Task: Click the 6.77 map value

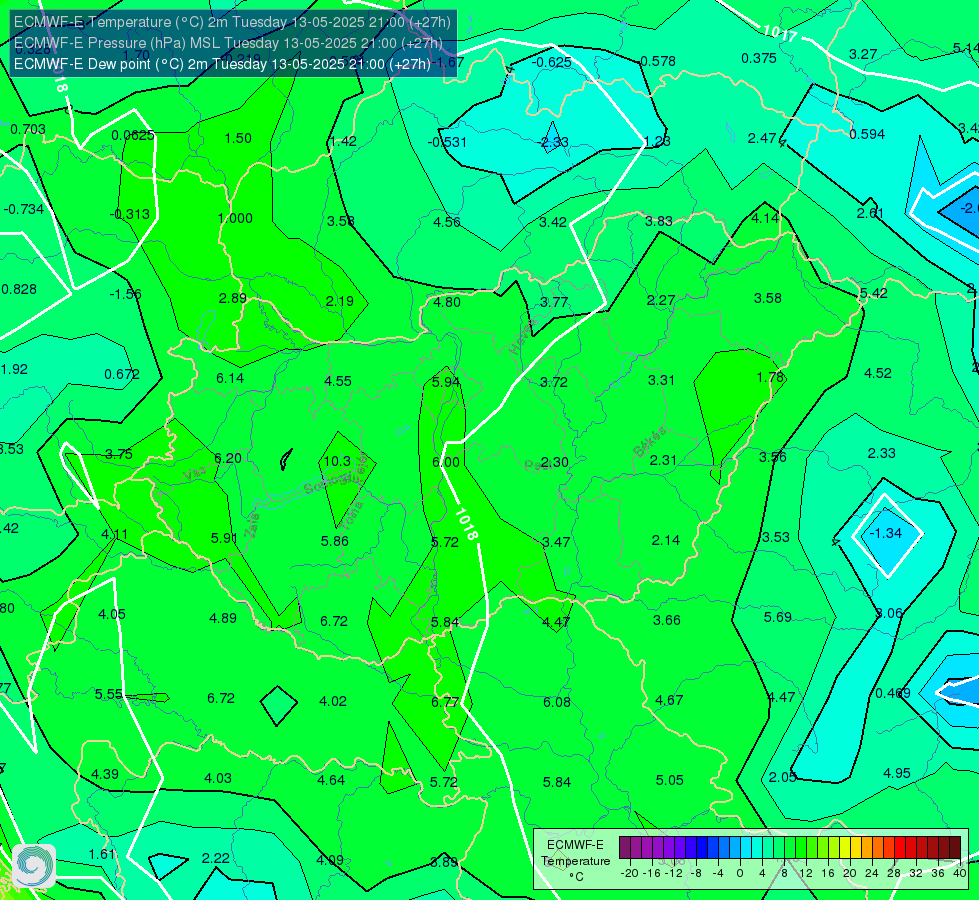Action: [x=445, y=702]
